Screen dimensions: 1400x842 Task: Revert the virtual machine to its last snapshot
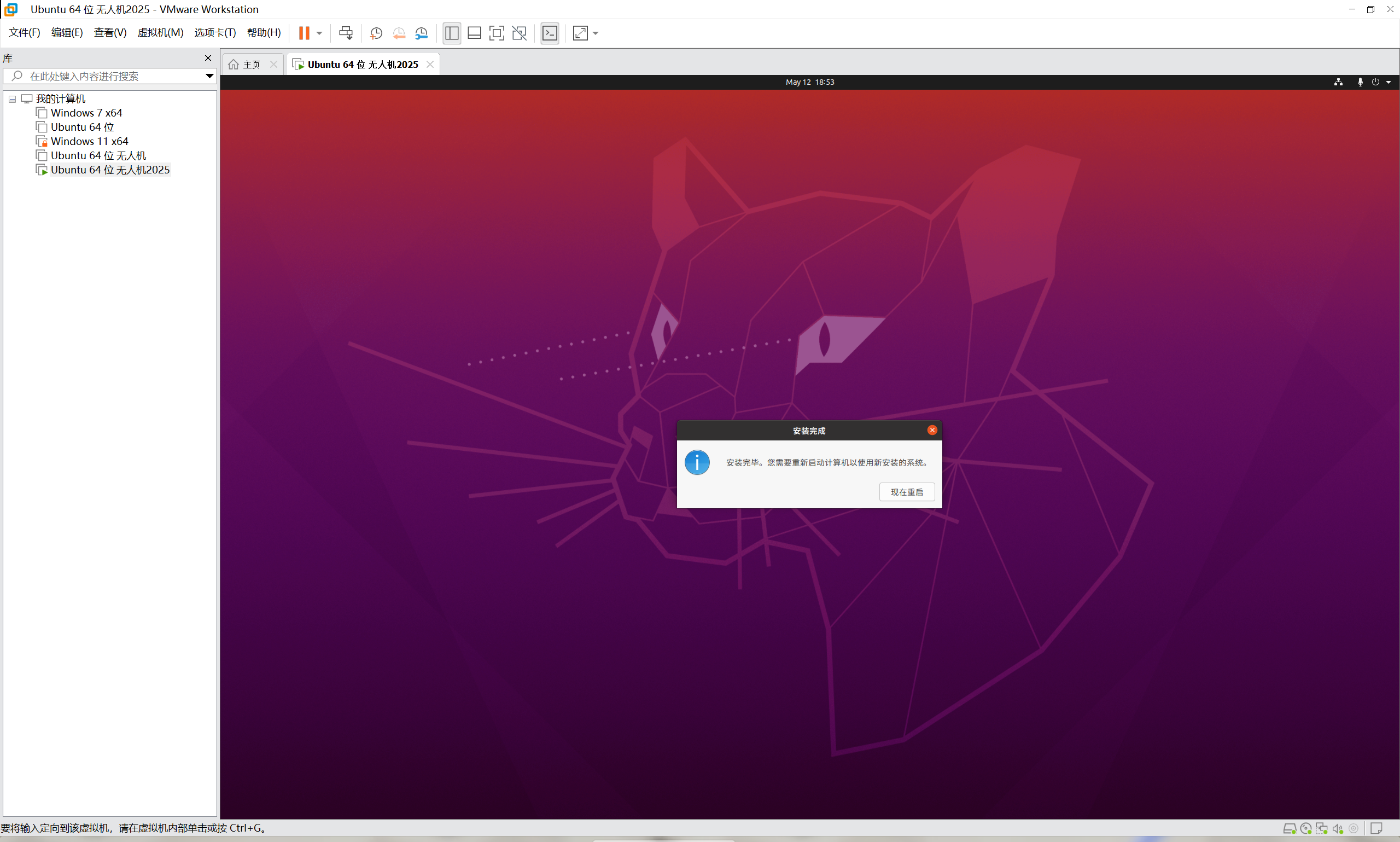coord(399,33)
